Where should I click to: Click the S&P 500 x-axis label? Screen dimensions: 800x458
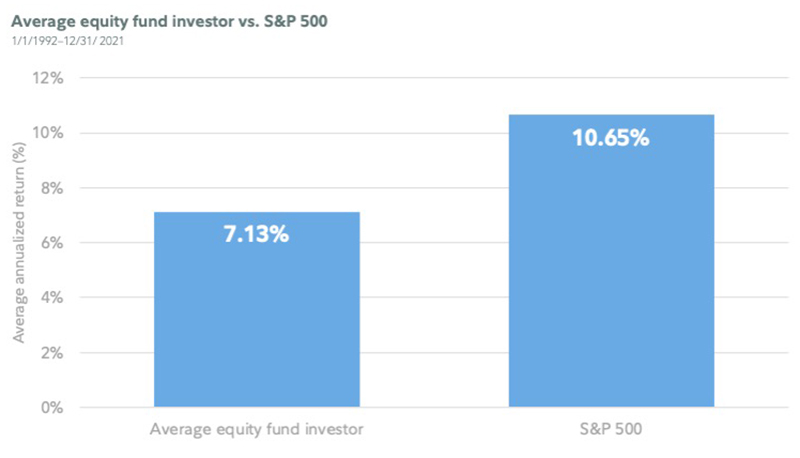611,433
